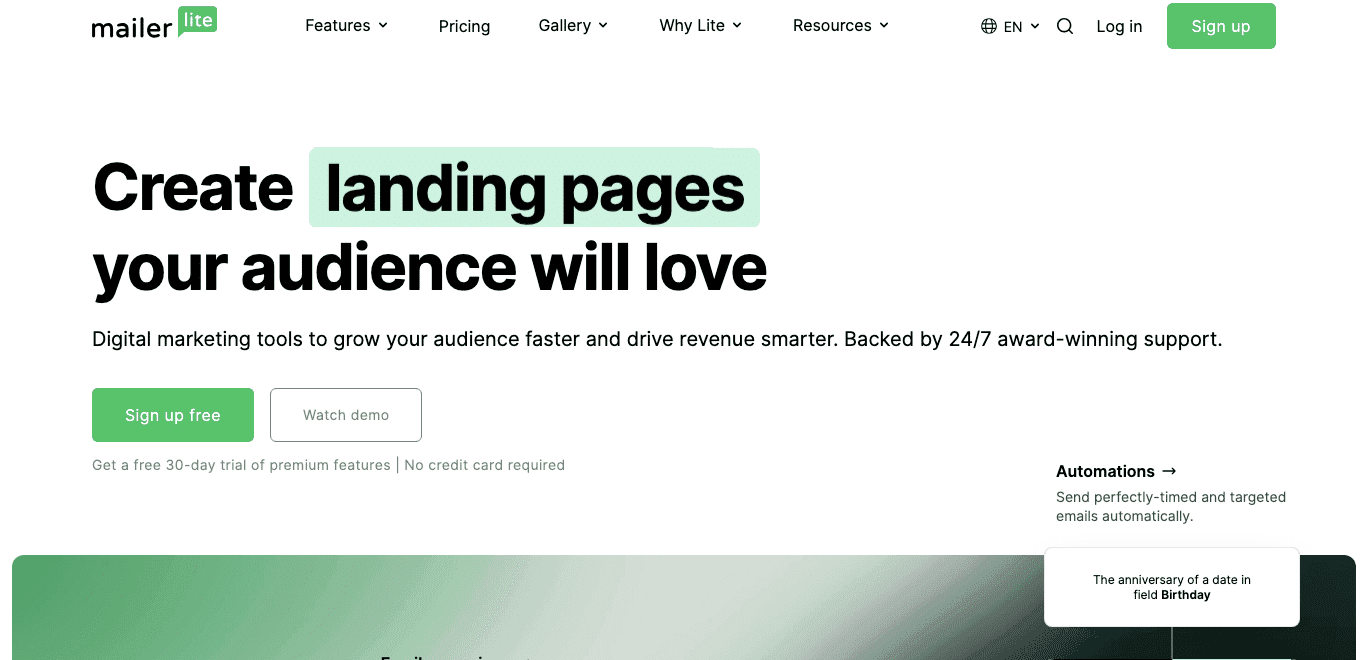Click the MailerLite logo
The image size is (1368, 660).
pos(154,25)
